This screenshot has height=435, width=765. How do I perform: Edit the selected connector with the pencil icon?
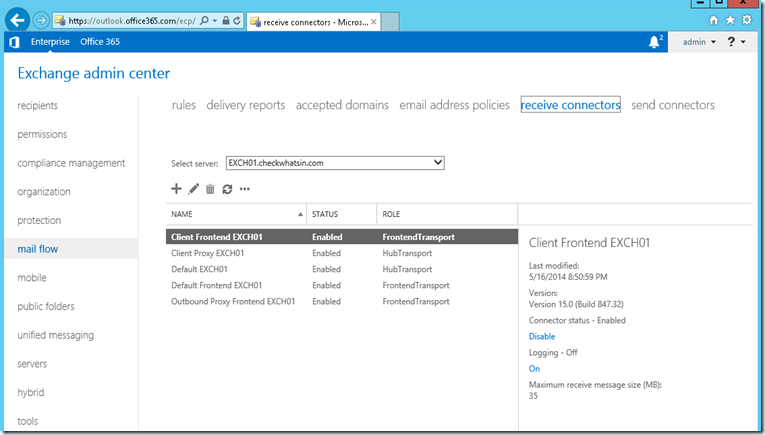pyautogui.click(x=194, y=189)
